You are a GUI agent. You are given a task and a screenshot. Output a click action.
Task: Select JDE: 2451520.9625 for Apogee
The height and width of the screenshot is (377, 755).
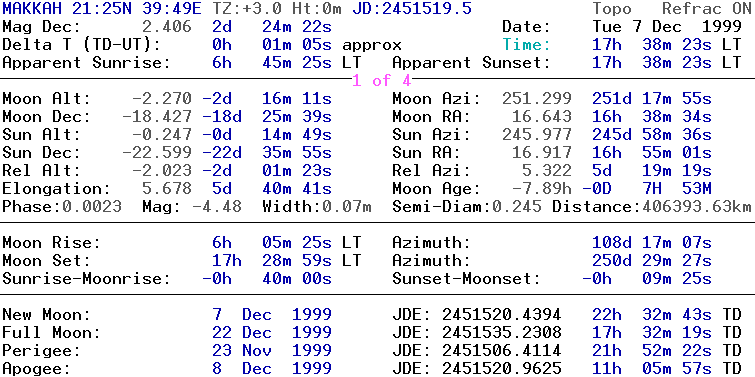click(477, 368)
